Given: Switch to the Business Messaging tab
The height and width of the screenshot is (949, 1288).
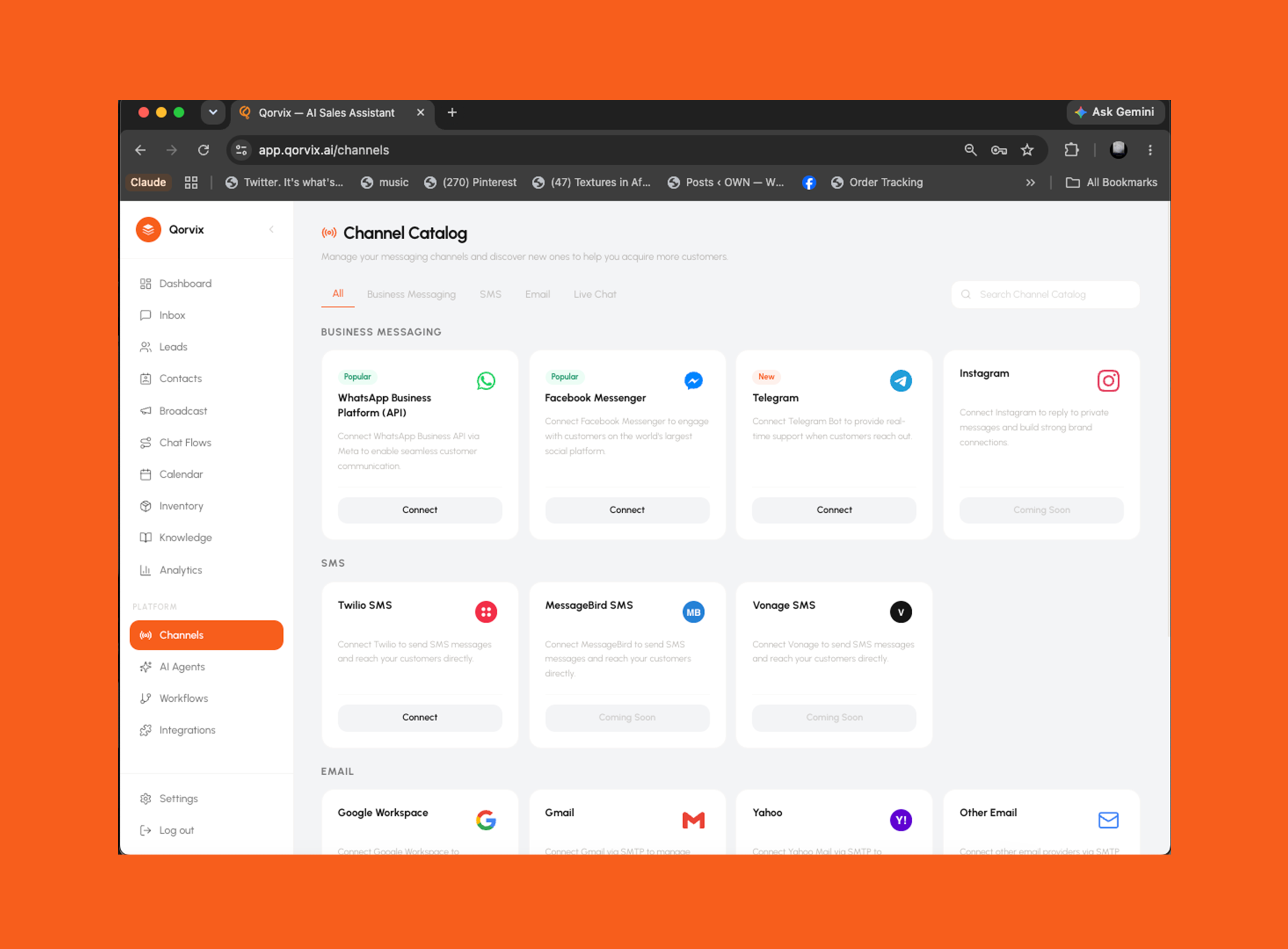Looking at the screenshot, I should [411, 294].
